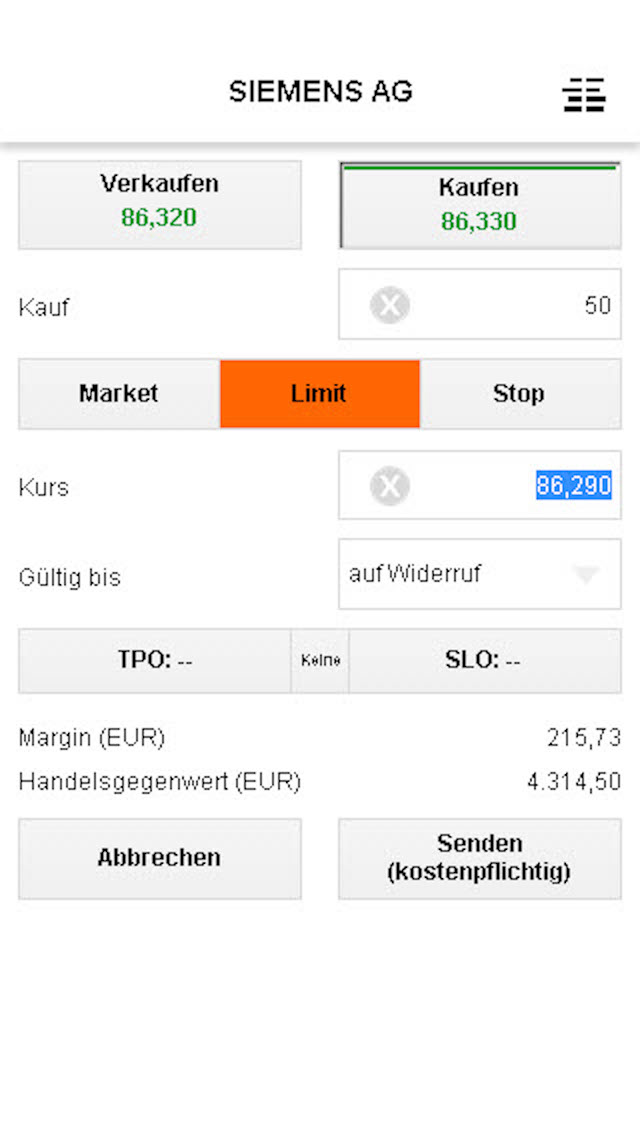Click the 'auf Widerruf' validity text
This screenshot has height=1136, width=640.
click(415, 574)
